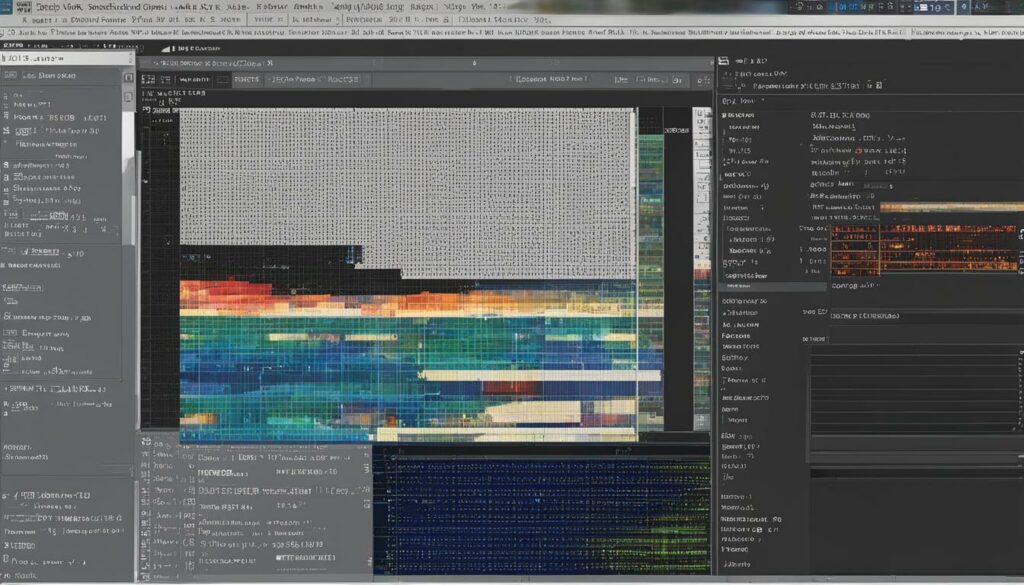This screenshot has height=585, width=1024.
Task: Click the panel icon heading the right properties panel
Action: tap(724, 61)
